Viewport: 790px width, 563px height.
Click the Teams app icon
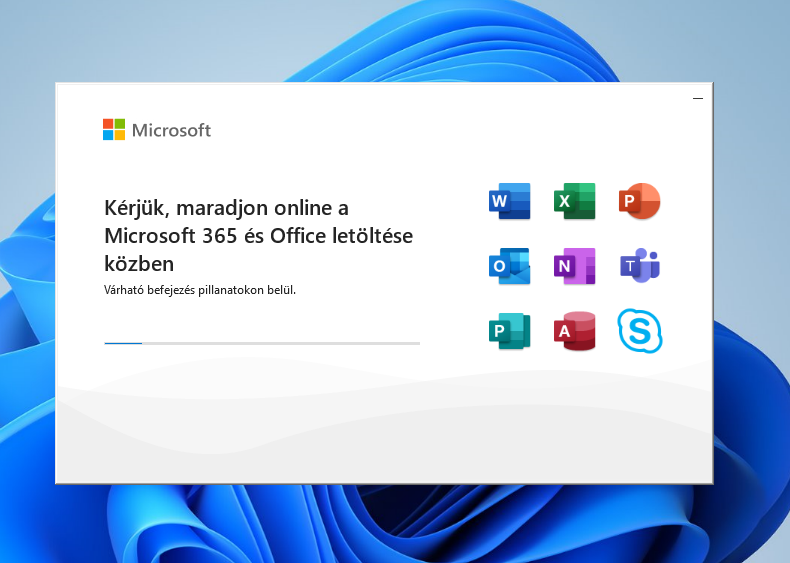(640, 266)
